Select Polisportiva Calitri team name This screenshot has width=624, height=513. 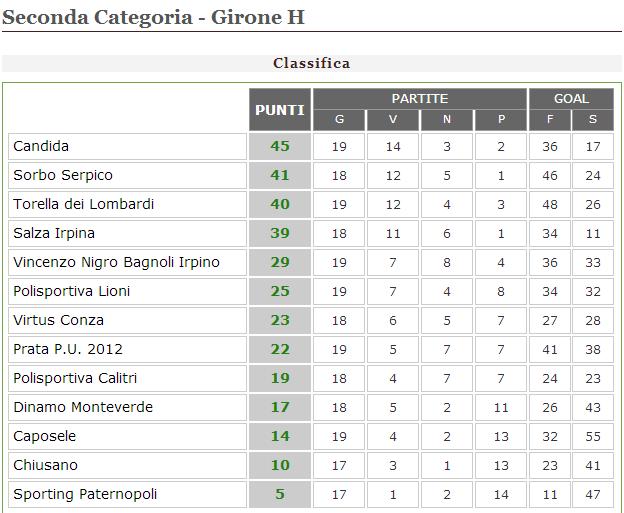pyautogui.click(x=75, y=379)
